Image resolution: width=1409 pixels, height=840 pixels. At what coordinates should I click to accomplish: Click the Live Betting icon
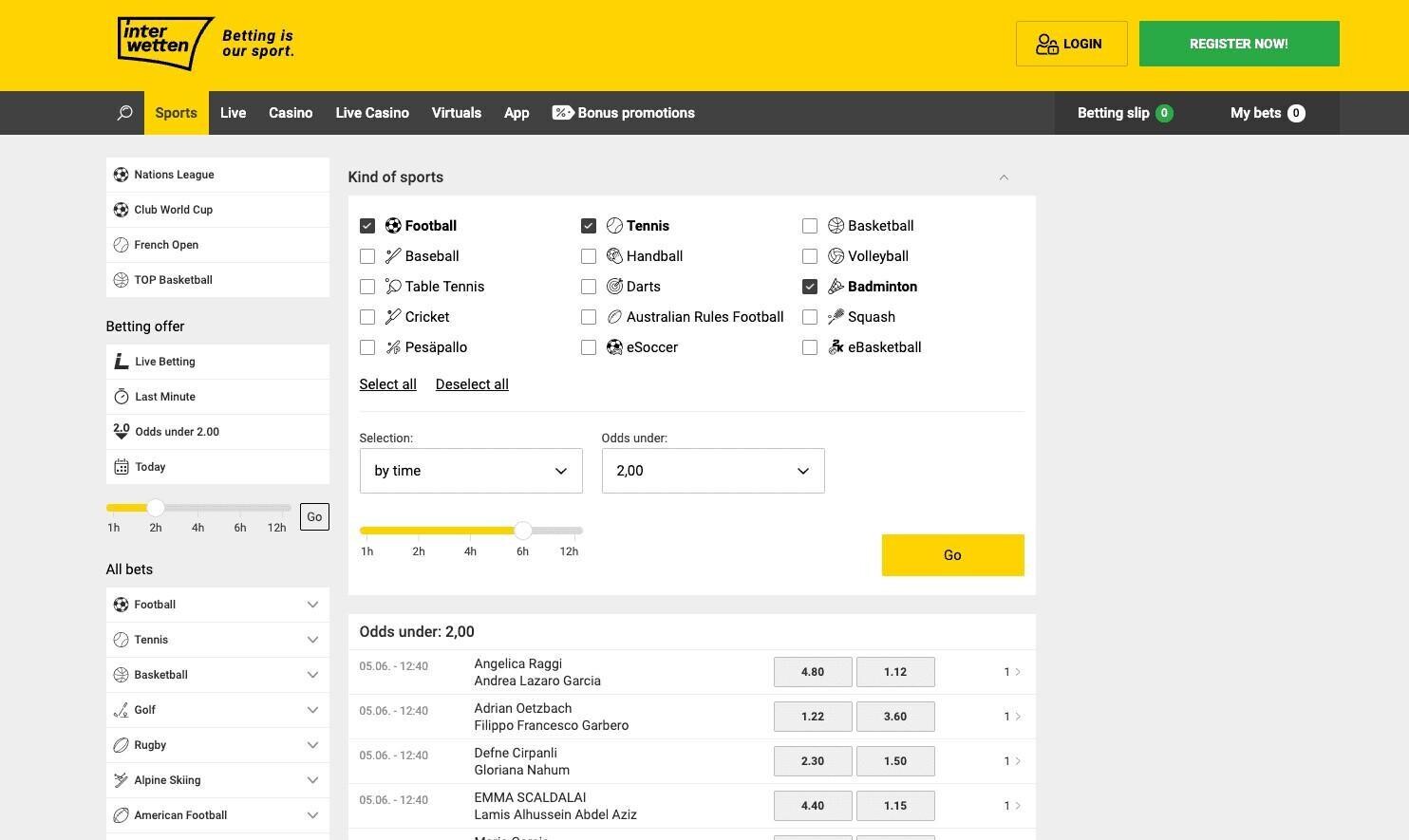point(121,362)
